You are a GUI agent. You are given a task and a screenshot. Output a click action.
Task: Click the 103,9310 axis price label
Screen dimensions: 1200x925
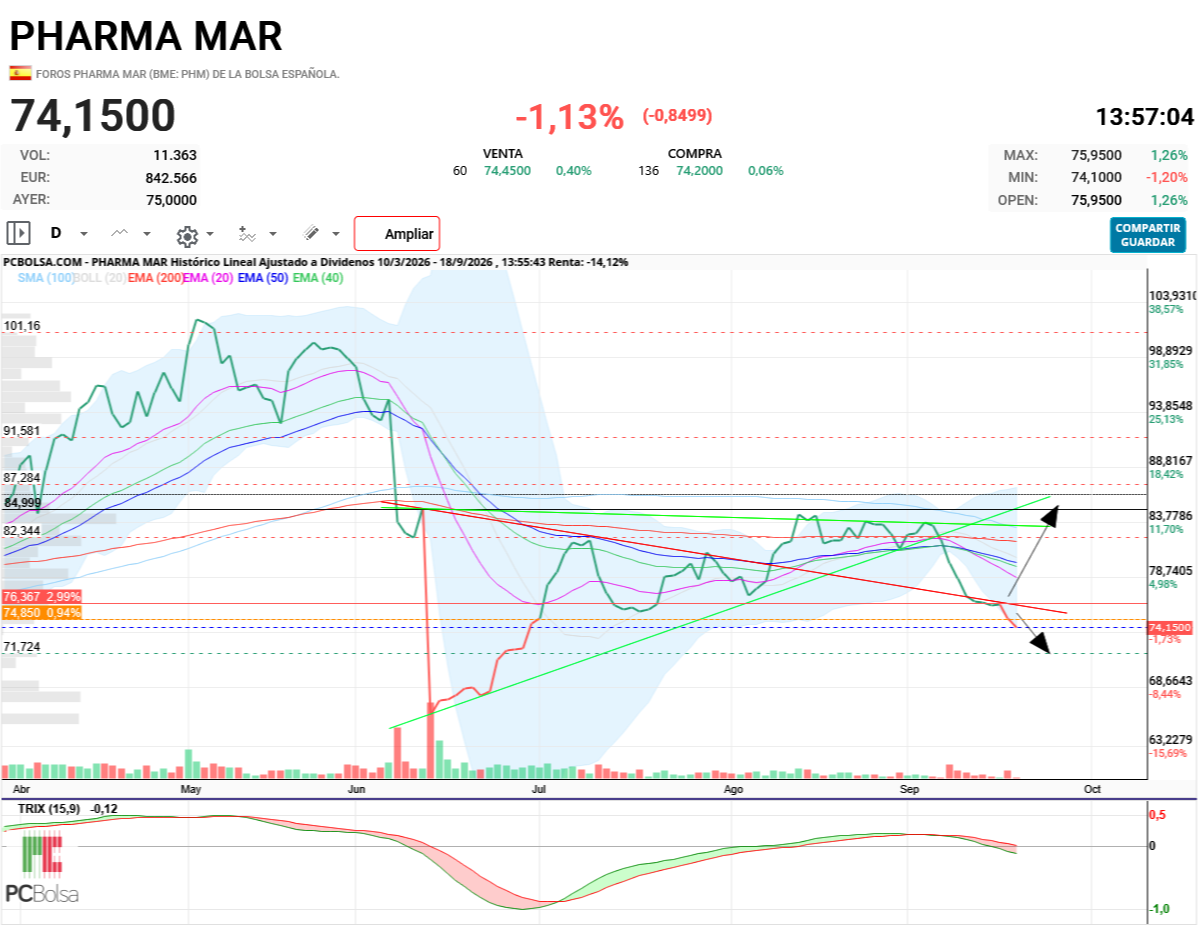(1172, 296)
